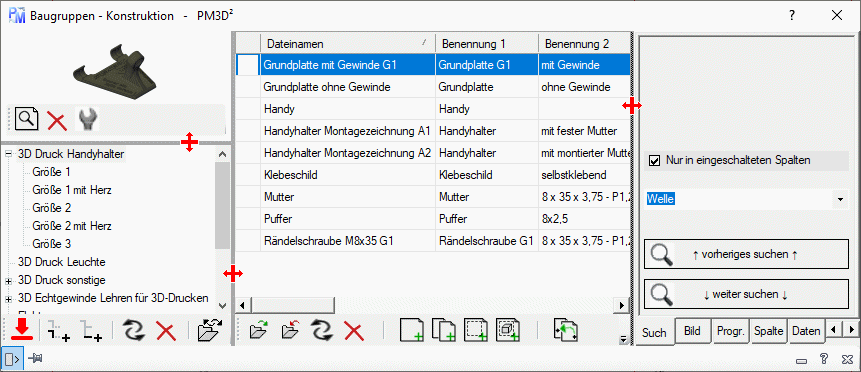Screen dimensions: 861x372
Task: Click replace document green arrow icon
Action: pos(566,330)
